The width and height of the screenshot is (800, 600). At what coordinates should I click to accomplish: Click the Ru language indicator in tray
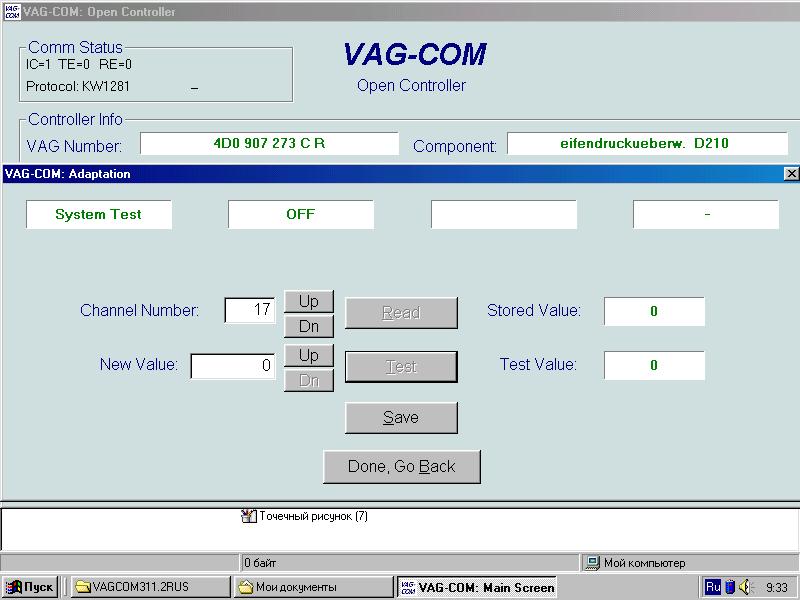tap(713, 587)
